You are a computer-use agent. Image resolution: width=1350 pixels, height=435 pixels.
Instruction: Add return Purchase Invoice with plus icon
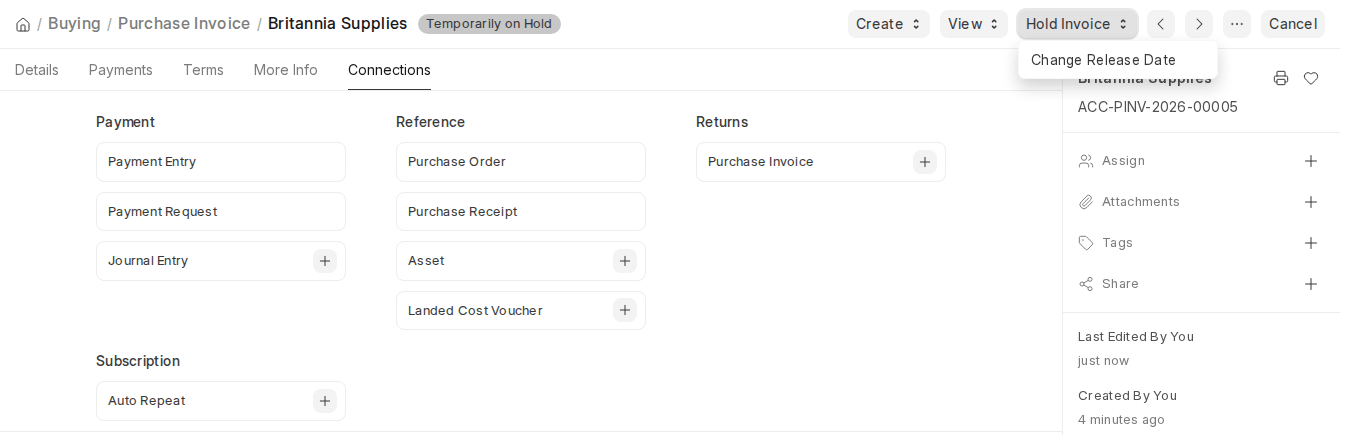coord(925,162)
